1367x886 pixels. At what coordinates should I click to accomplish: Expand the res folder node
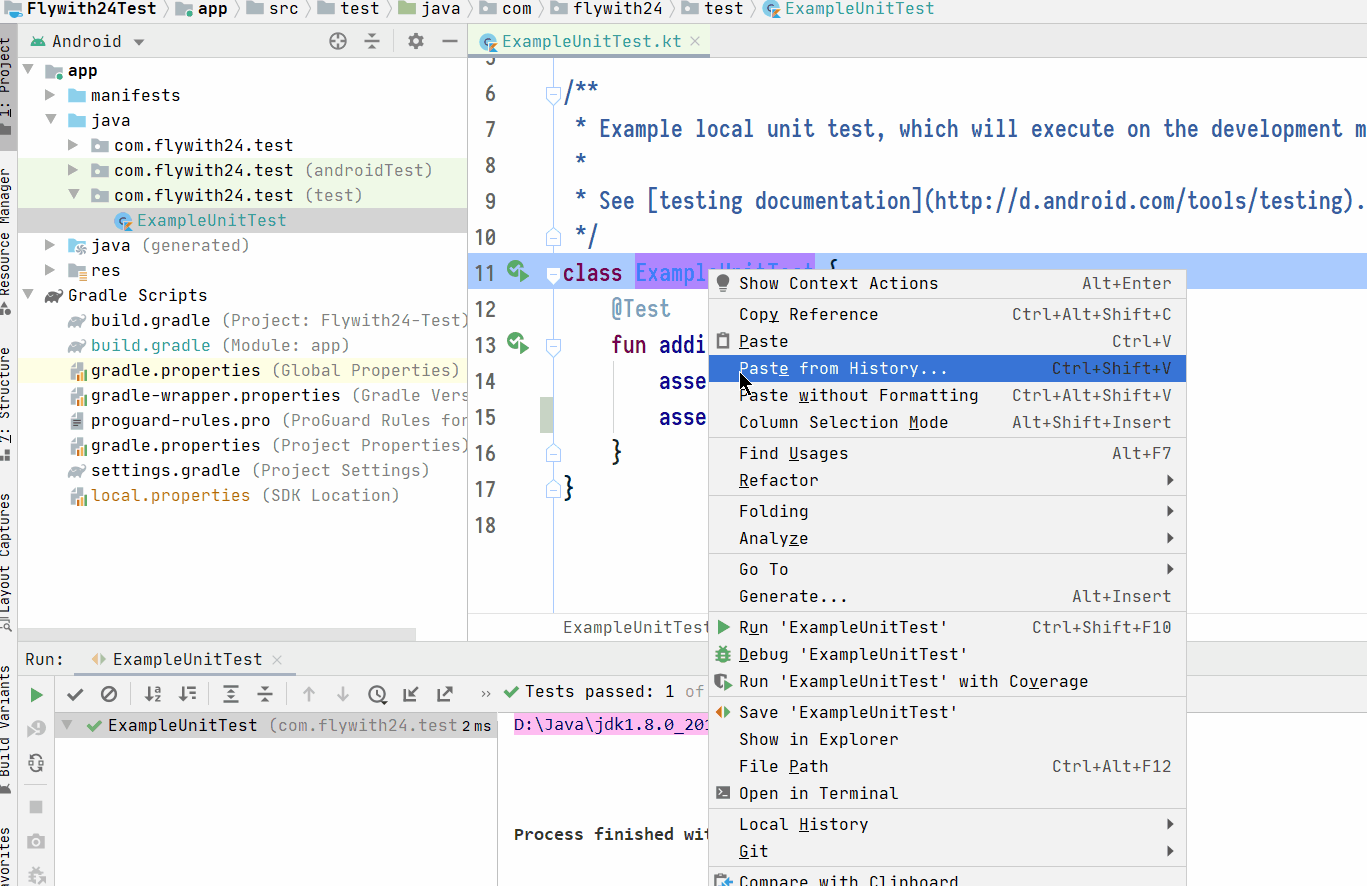tap(50, 270)
